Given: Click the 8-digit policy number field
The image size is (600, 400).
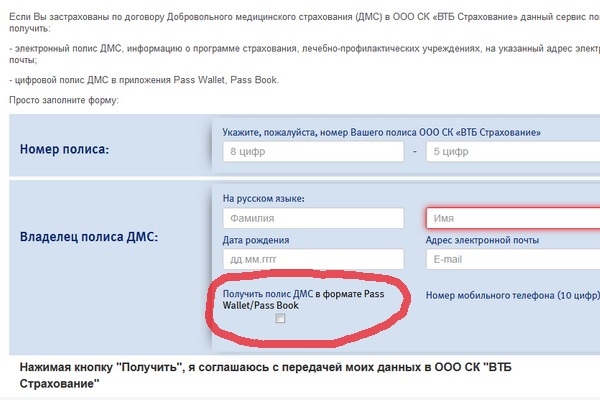Looking at the screenshot, I should click(313, 153).
